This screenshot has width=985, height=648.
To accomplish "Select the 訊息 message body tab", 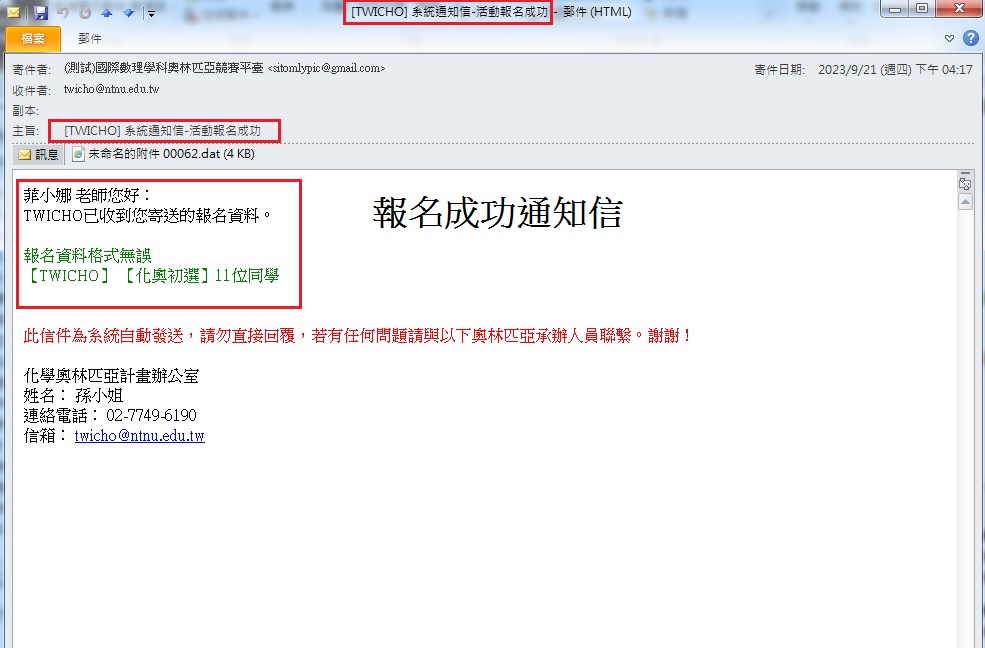I will click(38, 155).
